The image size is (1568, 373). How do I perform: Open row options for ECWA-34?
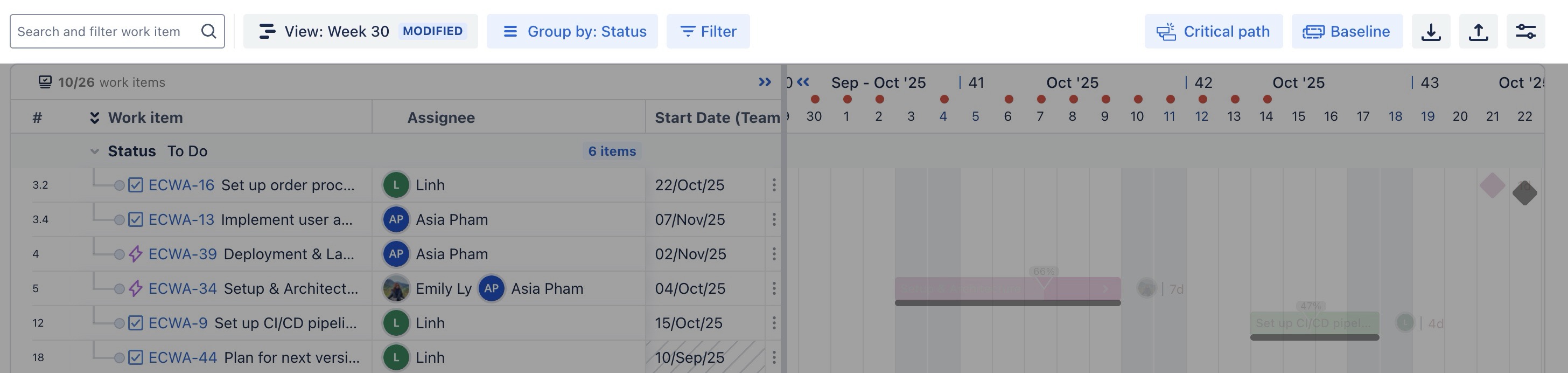(x=774, y=288)
